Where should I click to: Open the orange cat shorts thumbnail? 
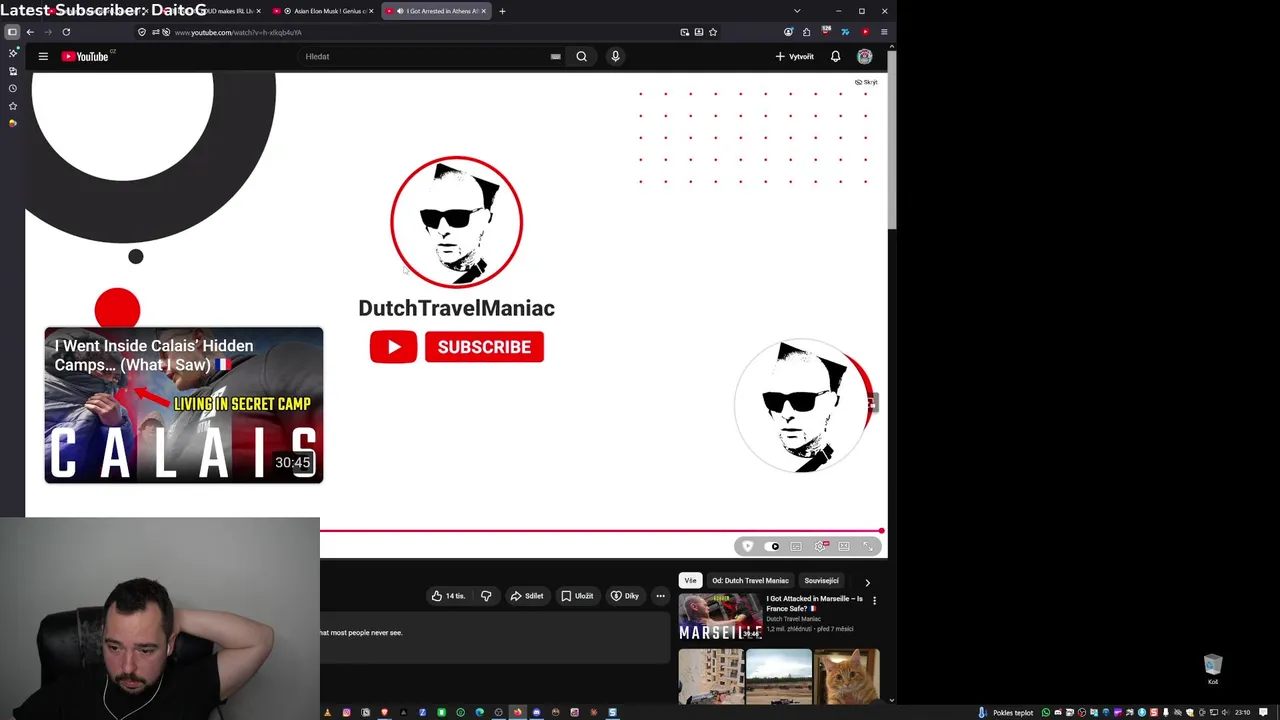[x=847, y=677]
